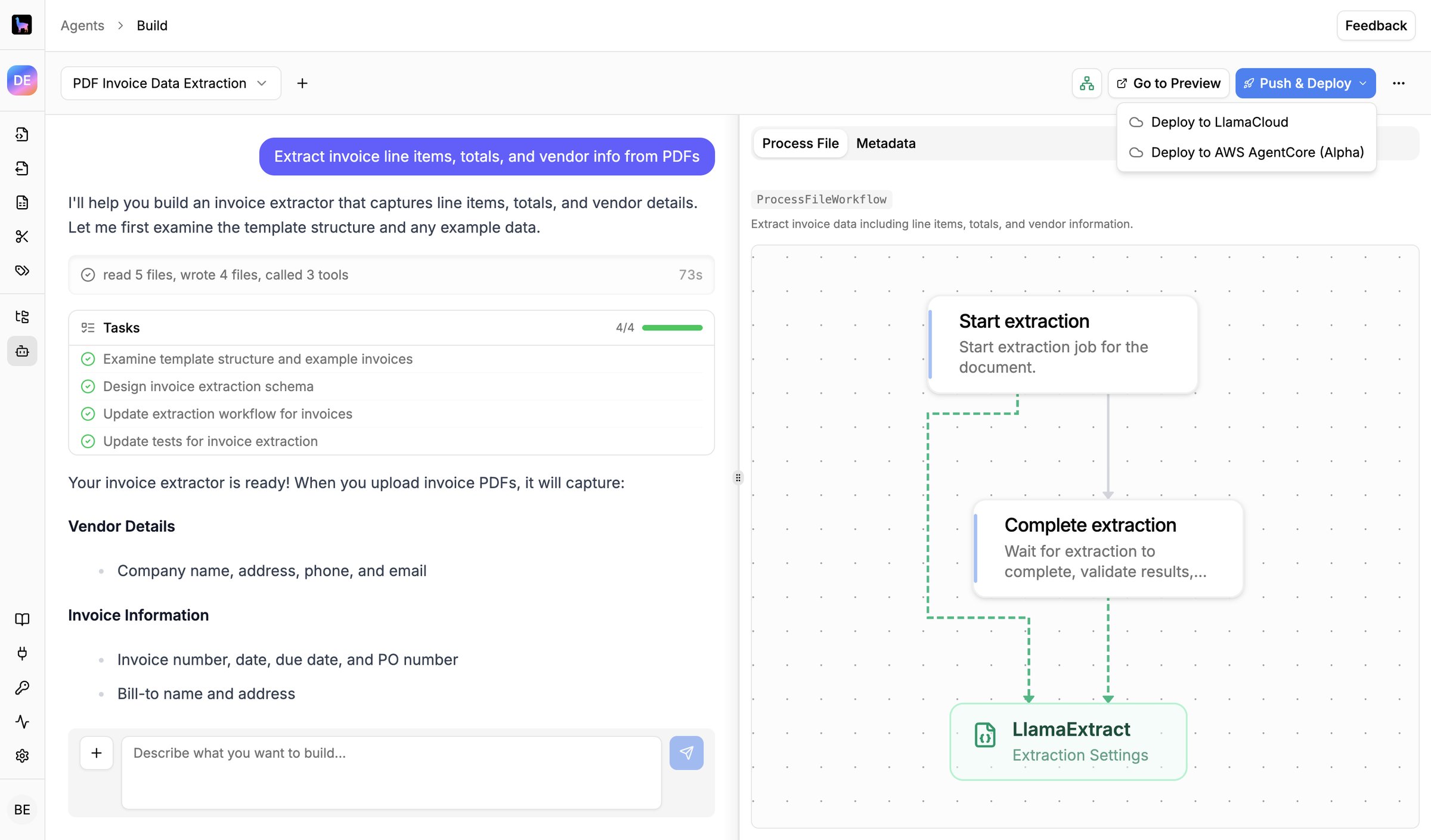Open the DE project avatar
Viewport: 1431px width, 840px height.
click(x=22, y=80)
